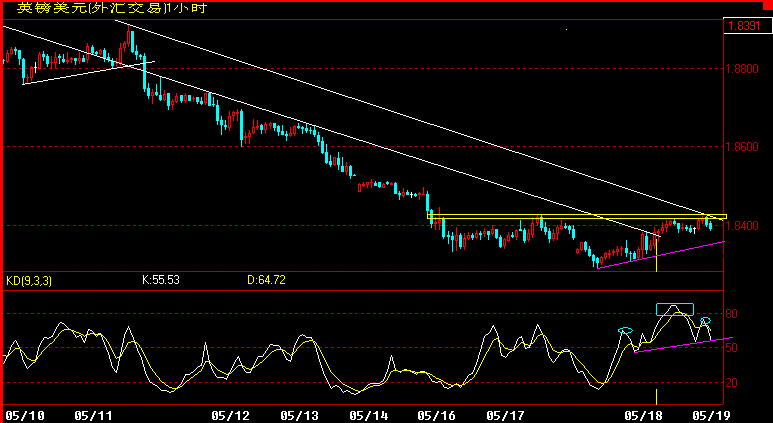Viewport: 773px width, 423px height.
Task: Select the small cyan ellipse near KD 70 before 05/18
Action: (626, 330)
